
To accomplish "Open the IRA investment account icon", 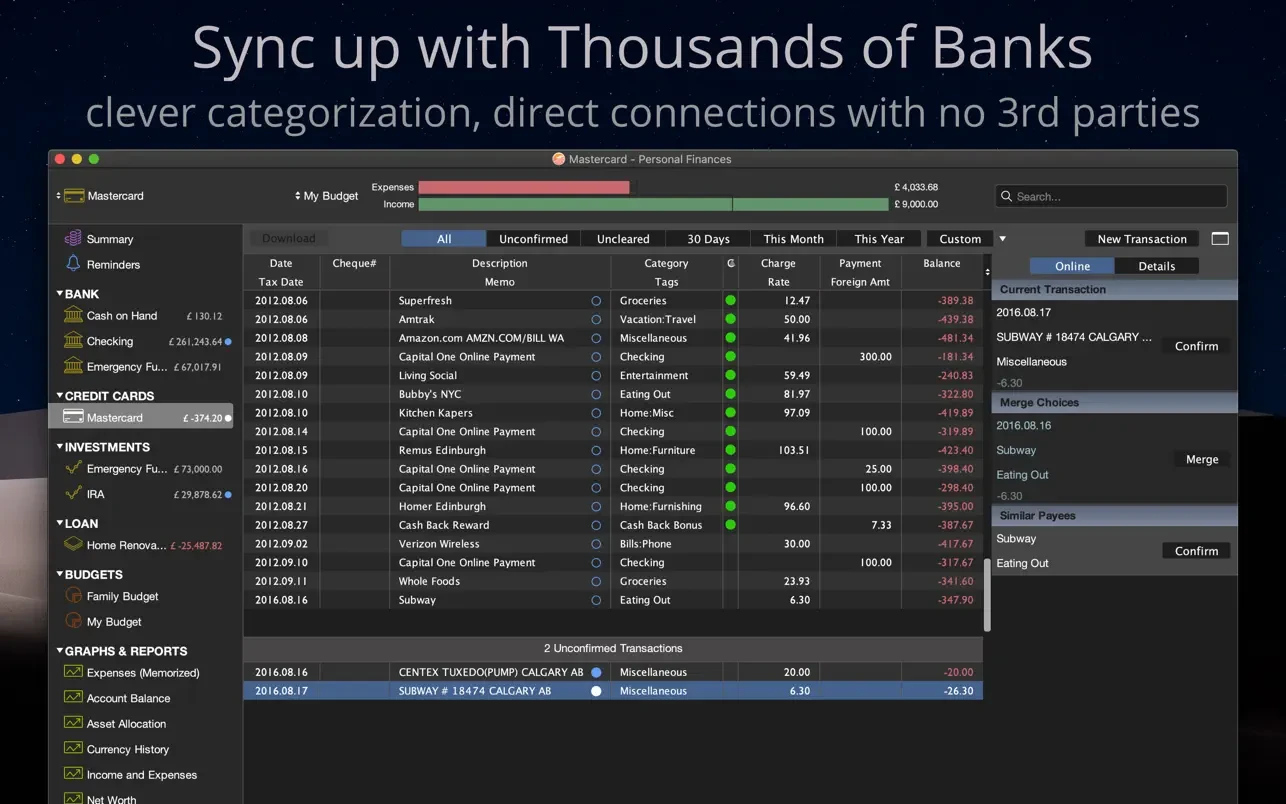I will (73, 494).
